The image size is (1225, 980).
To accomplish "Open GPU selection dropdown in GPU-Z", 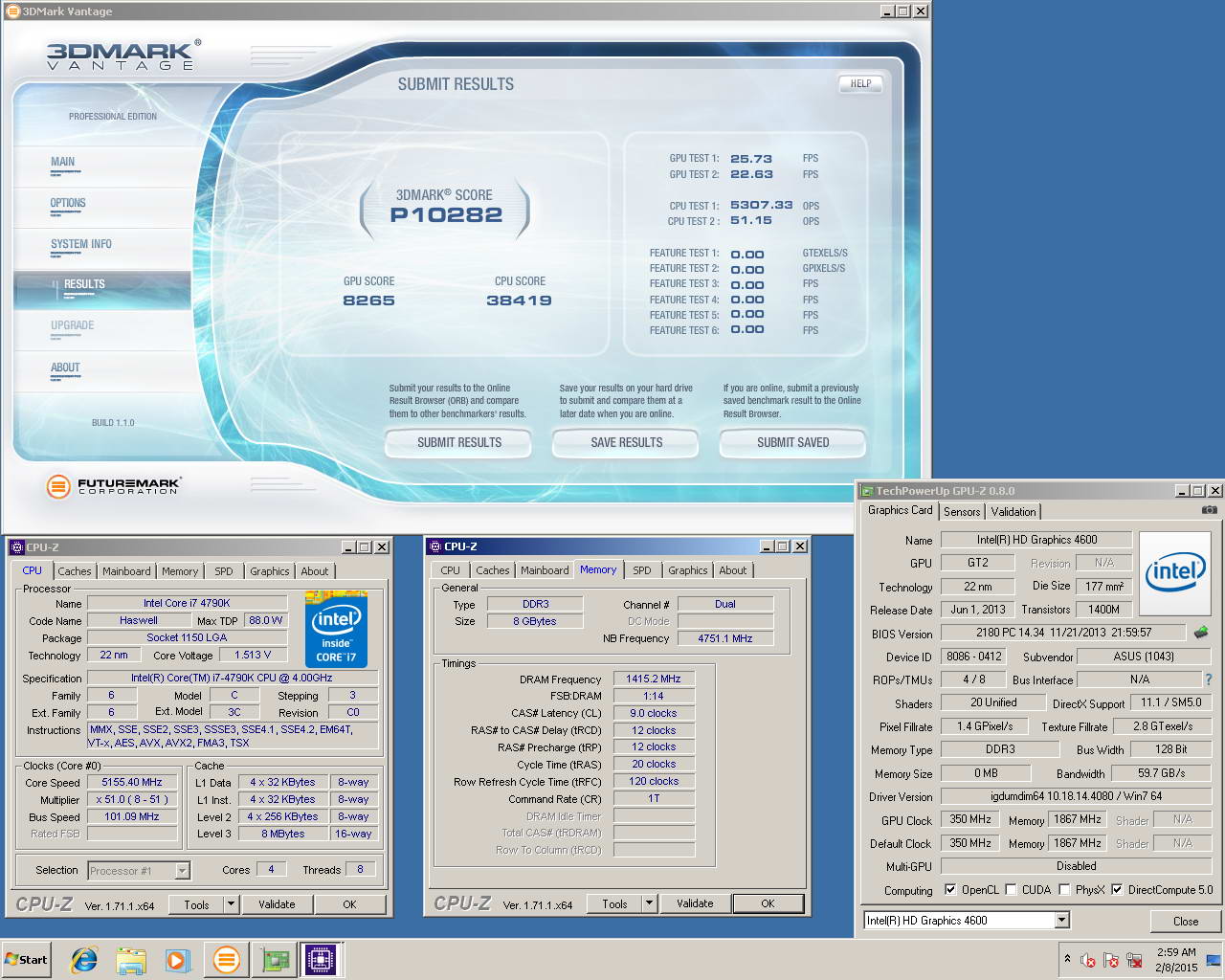I will 1061,921.
